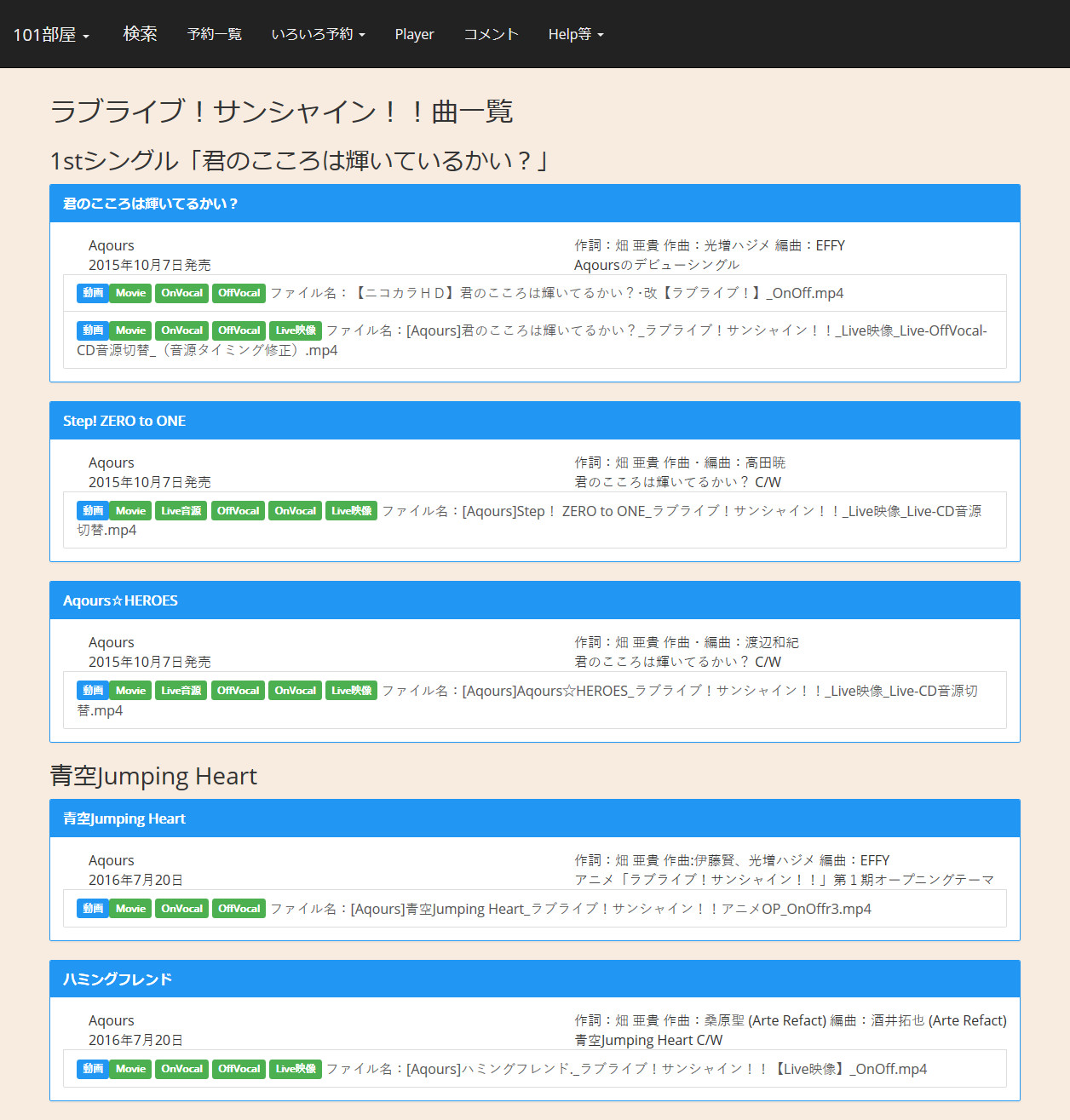Click the ハミングフレンド panel header

click(x=535, y=979)
